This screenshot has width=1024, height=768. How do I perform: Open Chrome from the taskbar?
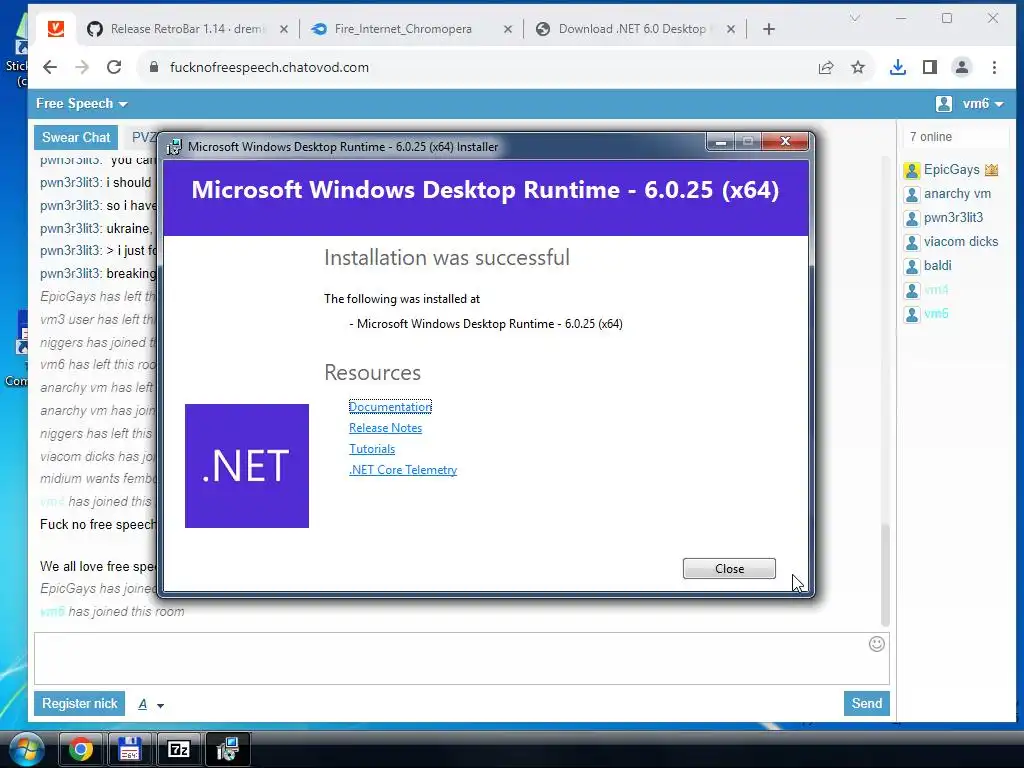[x=81, y=750]
